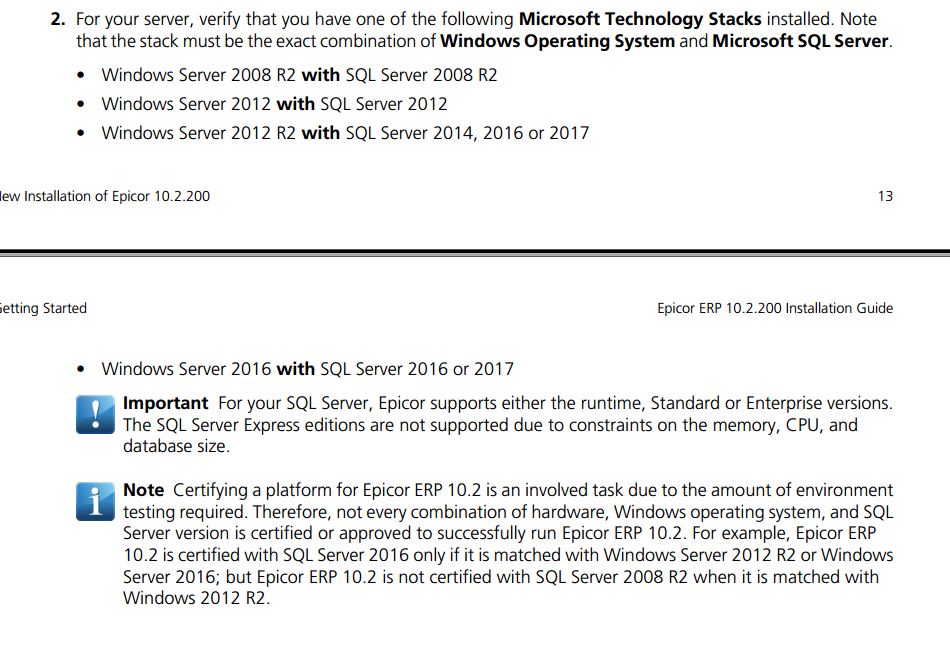Click the "Epicor ERP 10.2.200 Installation Guide" header
950x648 pixels.
coord(775,308)
